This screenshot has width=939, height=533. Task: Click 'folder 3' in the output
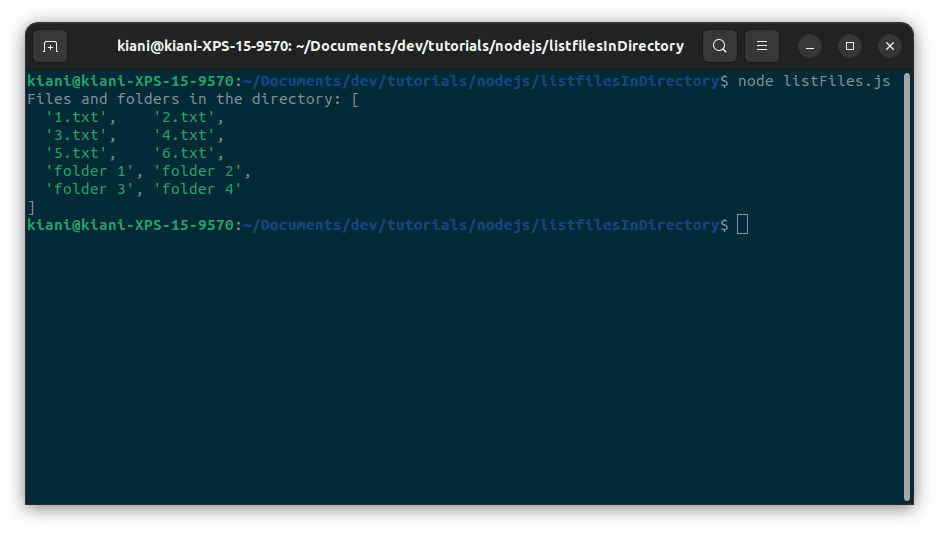[90, 189]
